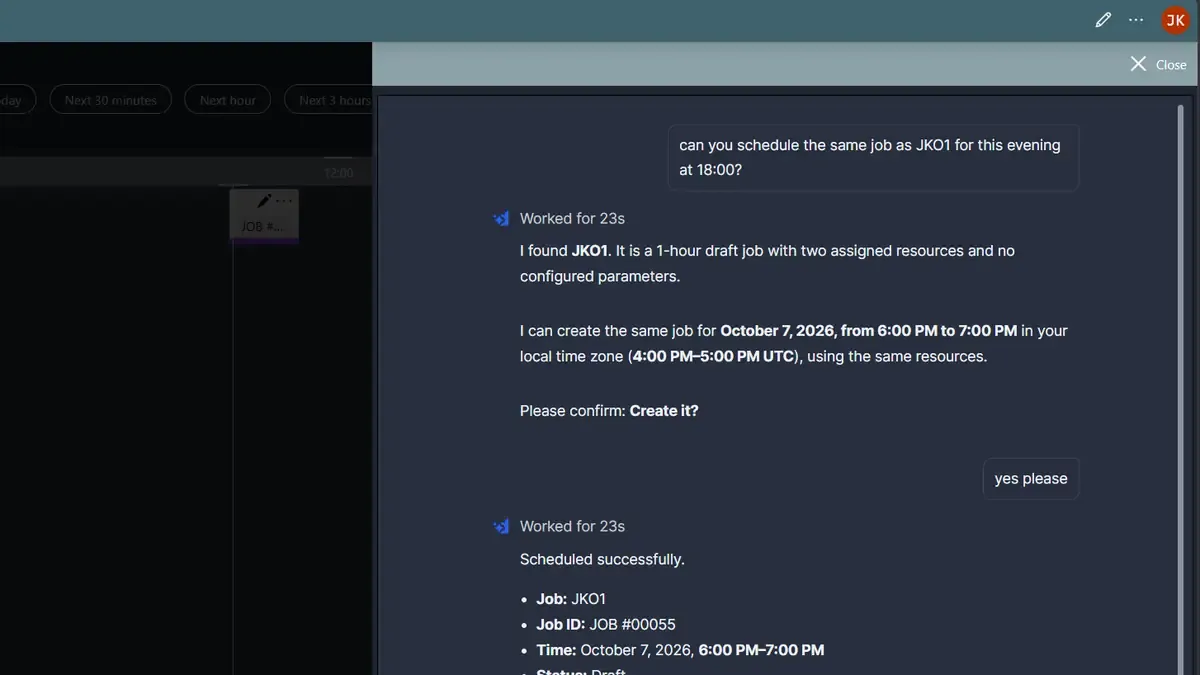This screenshot has height=675, width=1200.
Task: Click the X icon beside Close
Action: click(1138, 64)
